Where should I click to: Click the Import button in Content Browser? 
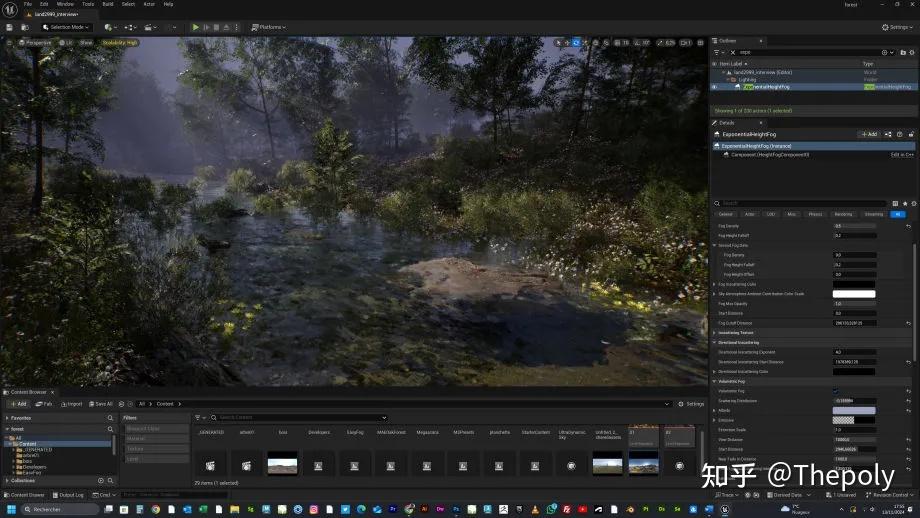coord(72,404)
